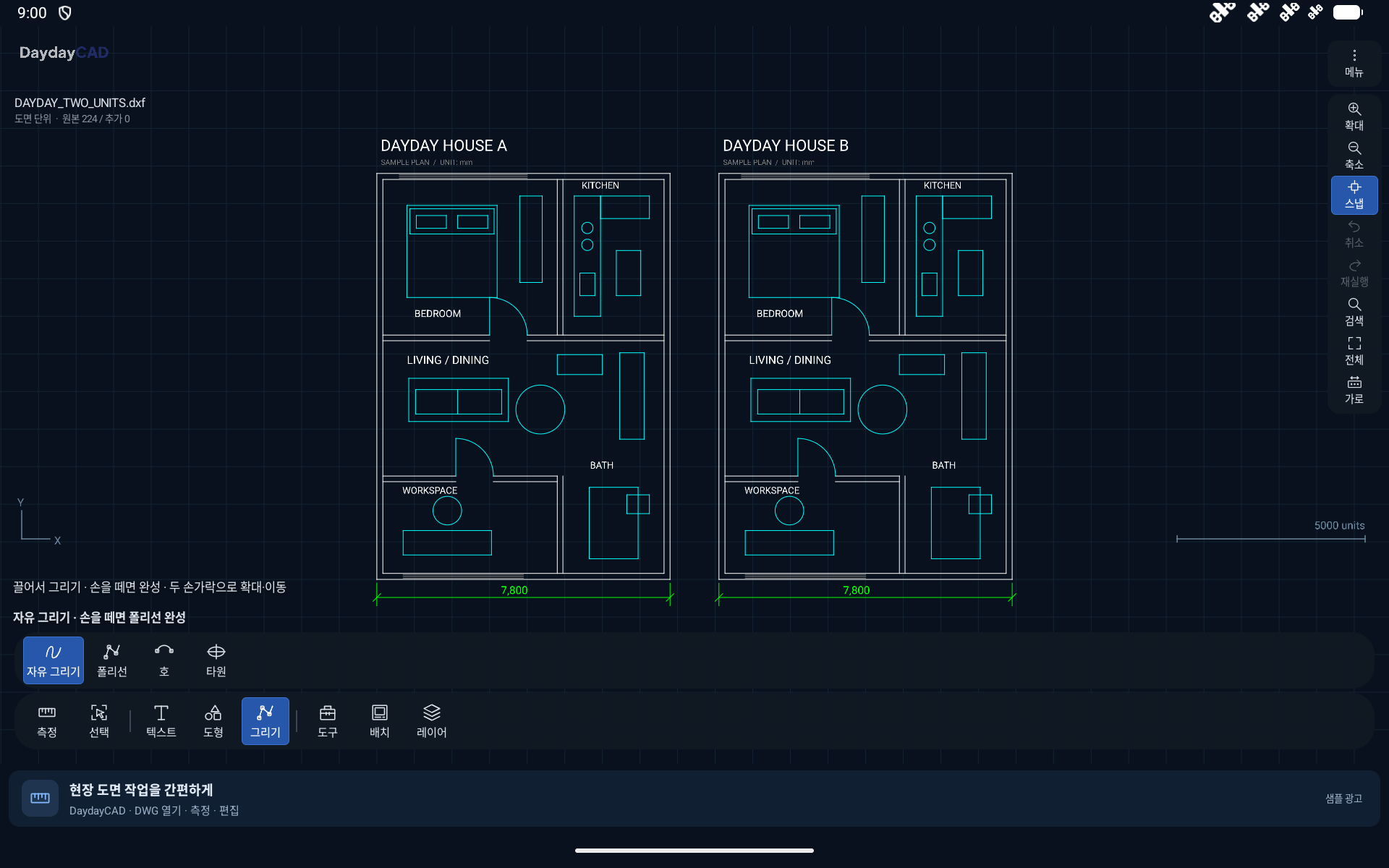This screenshot has width=1389, height=868.
Task: Open the 배치 layout icon
Action: coord(380,721)
